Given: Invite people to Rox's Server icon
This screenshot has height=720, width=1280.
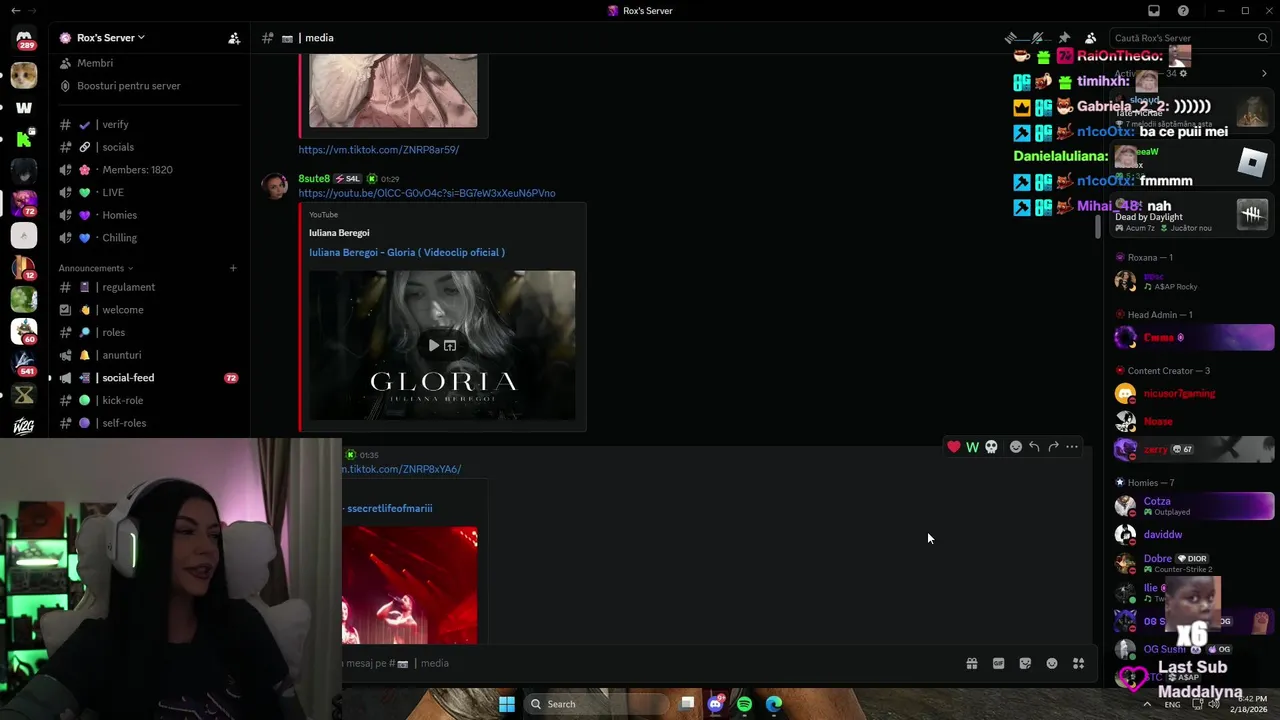Looking at the screenshot, I should [x=234, y=38].
